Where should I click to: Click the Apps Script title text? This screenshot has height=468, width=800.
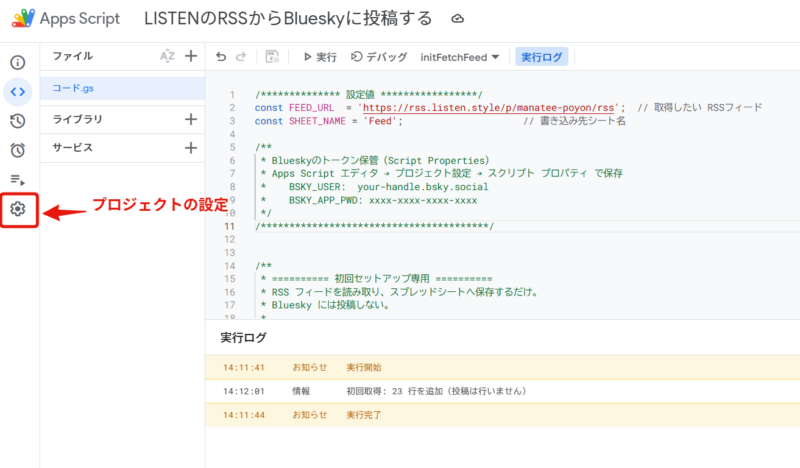[x=80, y=19]
